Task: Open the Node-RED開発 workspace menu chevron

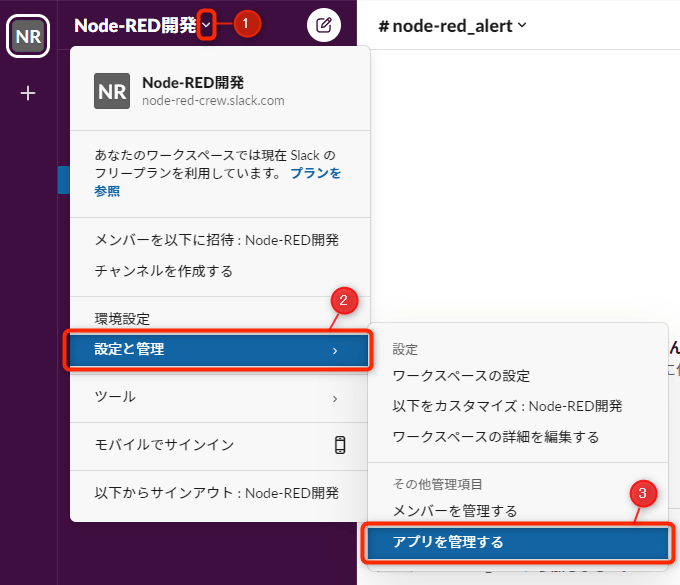Action: 206,25
